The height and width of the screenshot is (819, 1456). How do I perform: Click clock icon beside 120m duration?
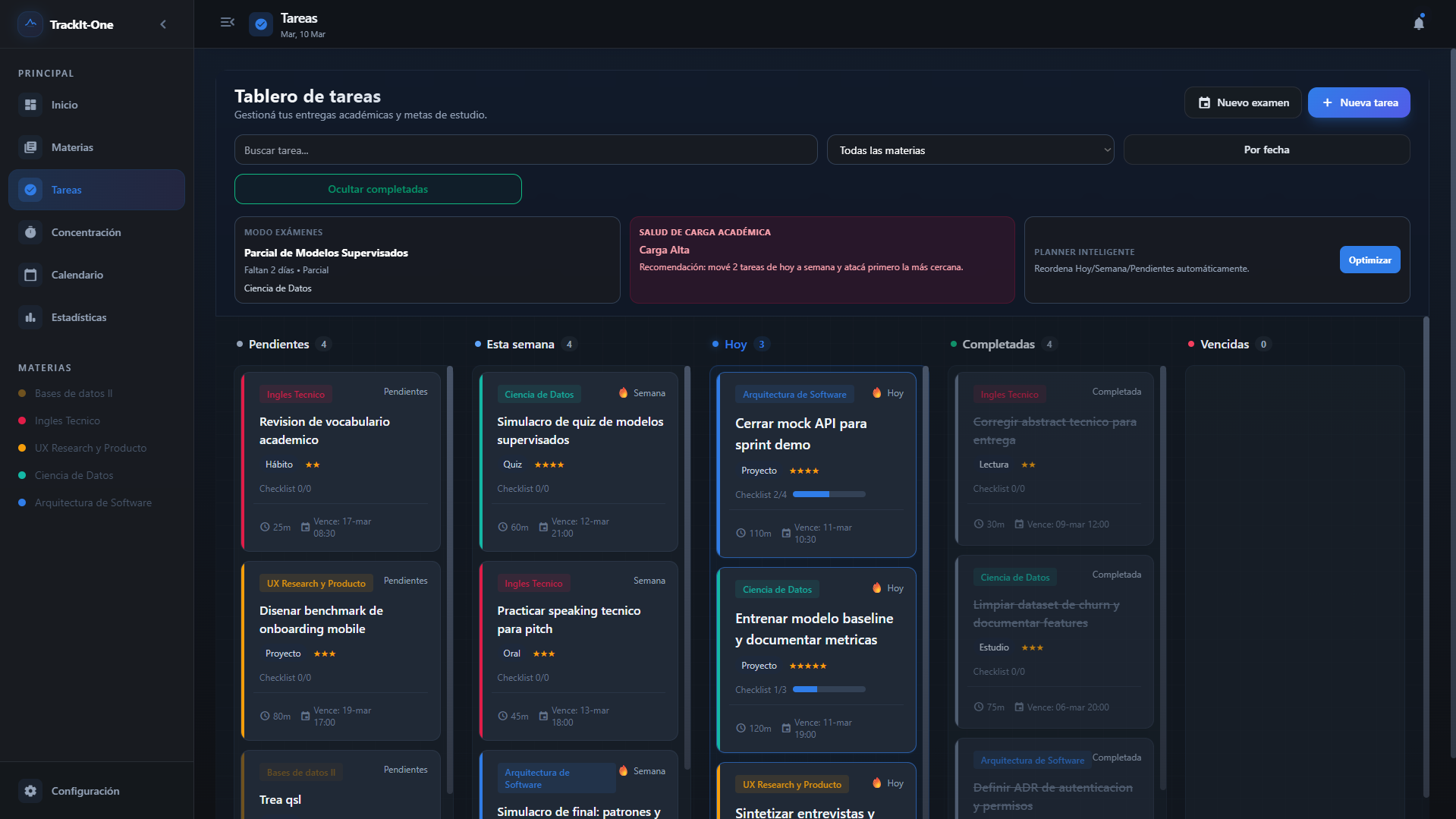(741, 728)
